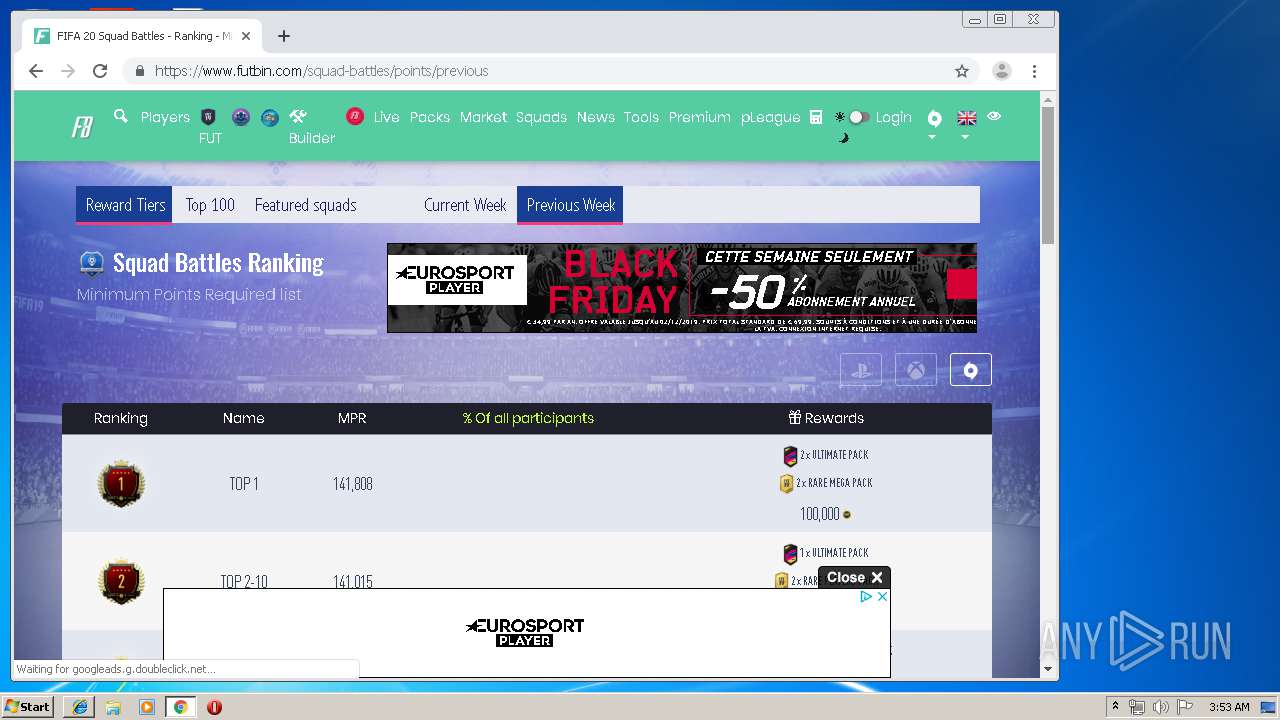Open the News menu
The height and width of the screenshot is (720, 1280).
(x=595, y=117)
